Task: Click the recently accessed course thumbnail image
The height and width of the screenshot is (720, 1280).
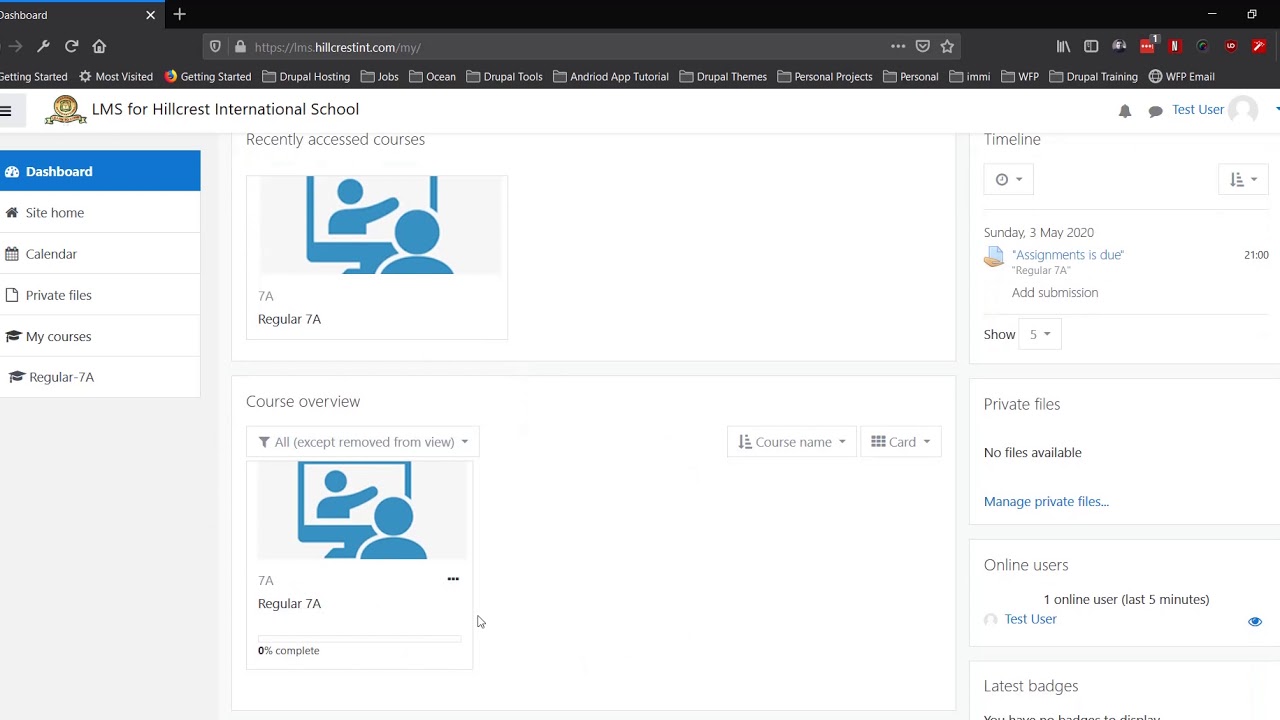Action: [x=377, y=225]
